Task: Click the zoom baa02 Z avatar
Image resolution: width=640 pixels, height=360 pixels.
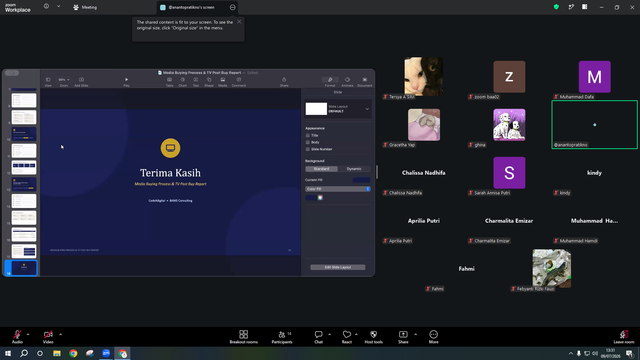Action: (x=509, y=77)
